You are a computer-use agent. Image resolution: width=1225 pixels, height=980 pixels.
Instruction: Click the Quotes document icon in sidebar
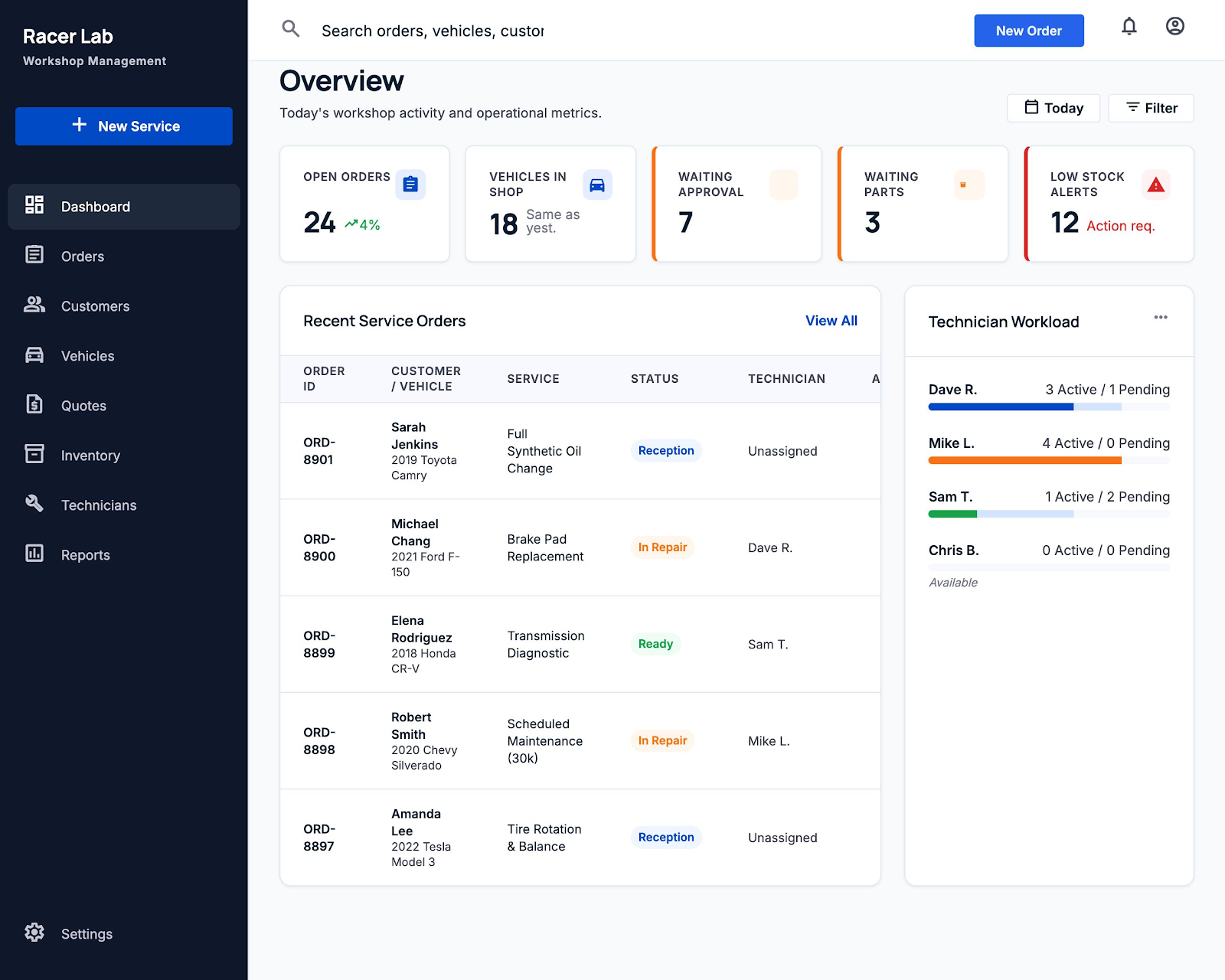click(x=34, y=403)
